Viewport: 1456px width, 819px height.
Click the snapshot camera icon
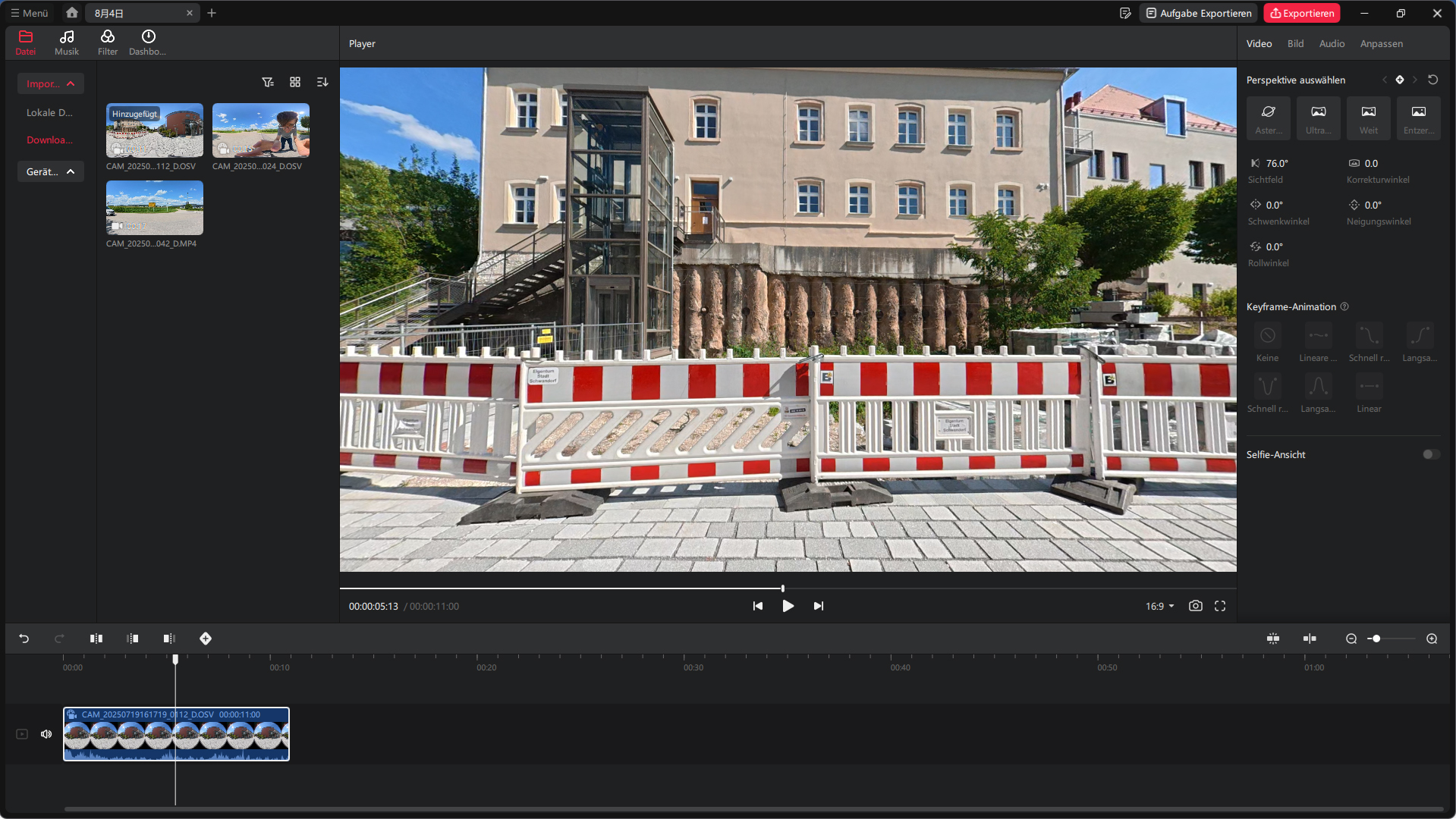point(1195,606)
